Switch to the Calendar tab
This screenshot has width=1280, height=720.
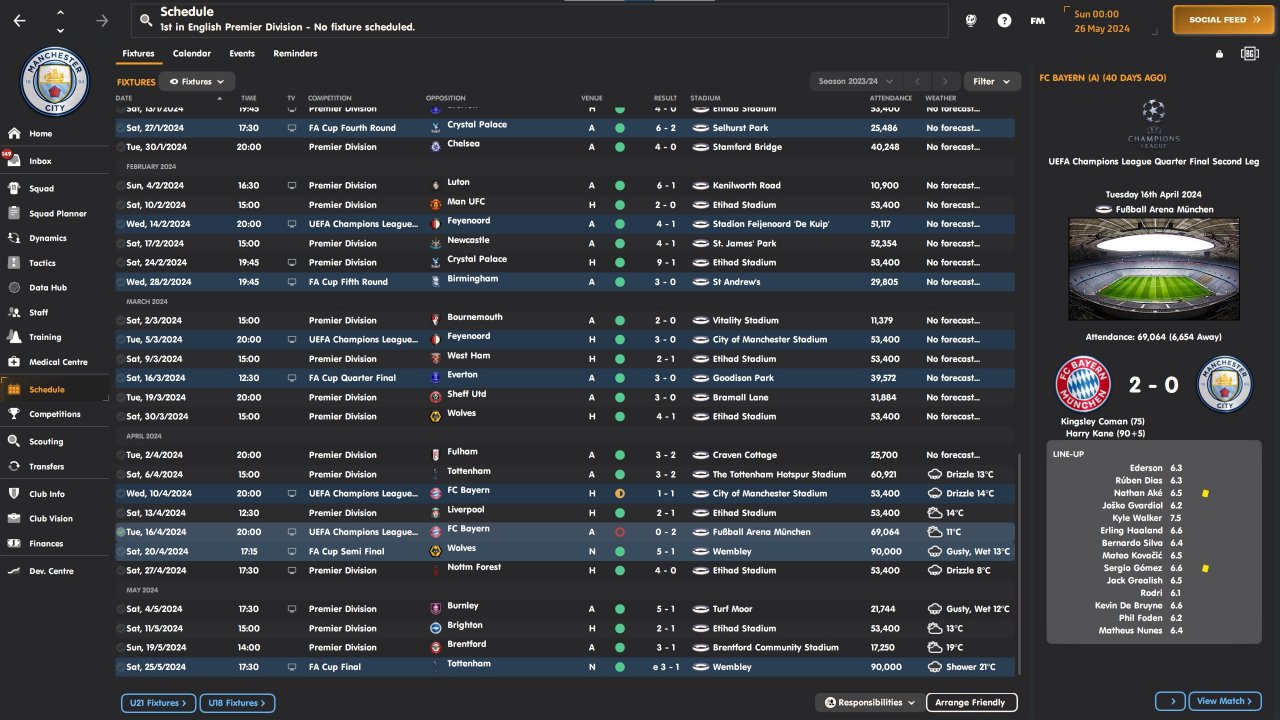pos(191,53)
